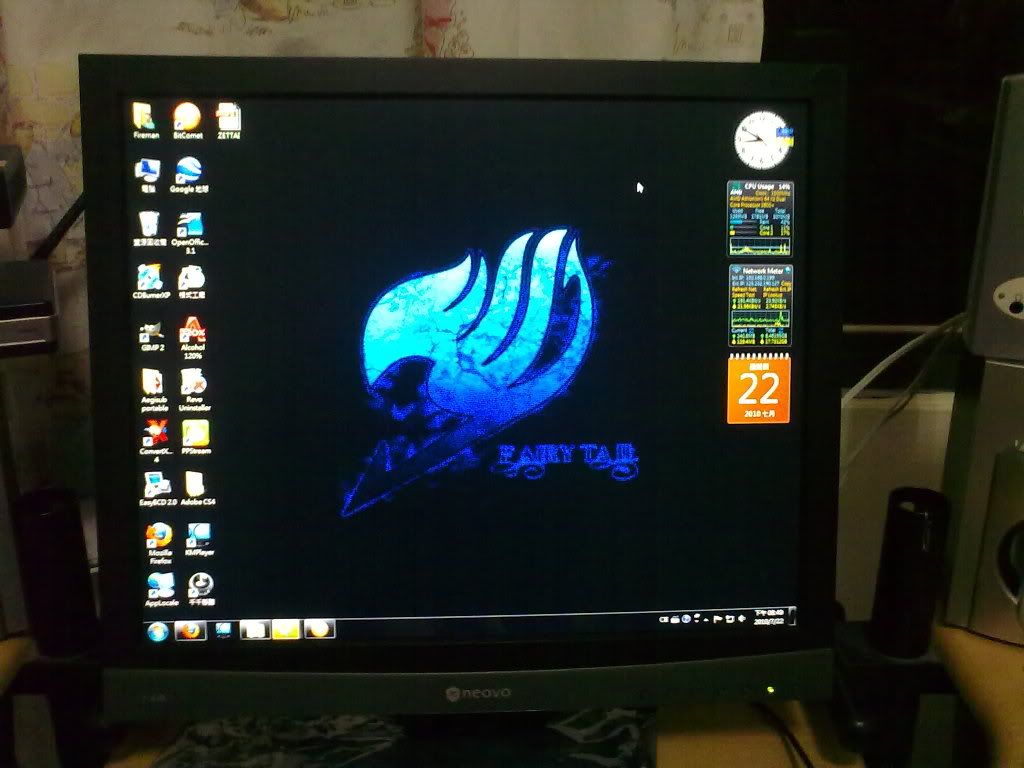Switch to Firefox on the taskbar

click(x=190, y=630)
